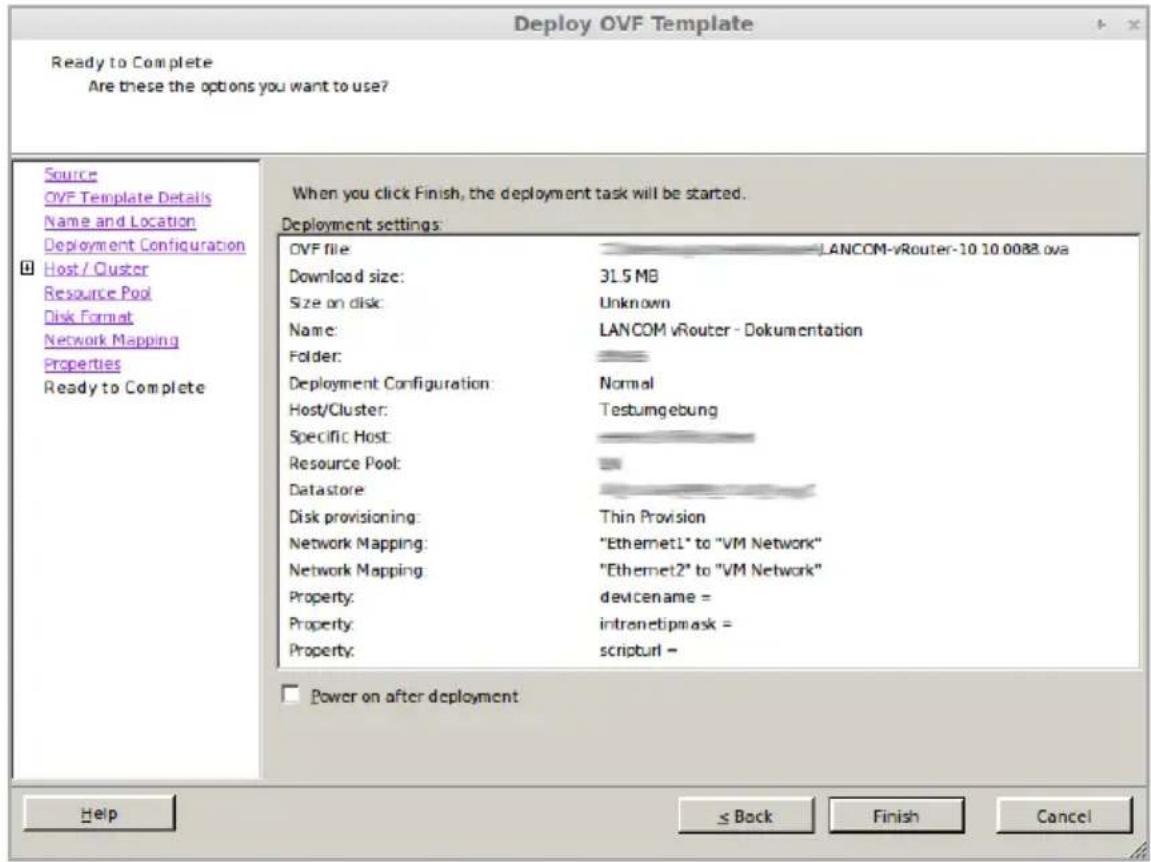Select the LANCOM-vRouter-10.10.0088.ova file value
The height and width of the screenshot is (862, 1151).
click(944, 250)
